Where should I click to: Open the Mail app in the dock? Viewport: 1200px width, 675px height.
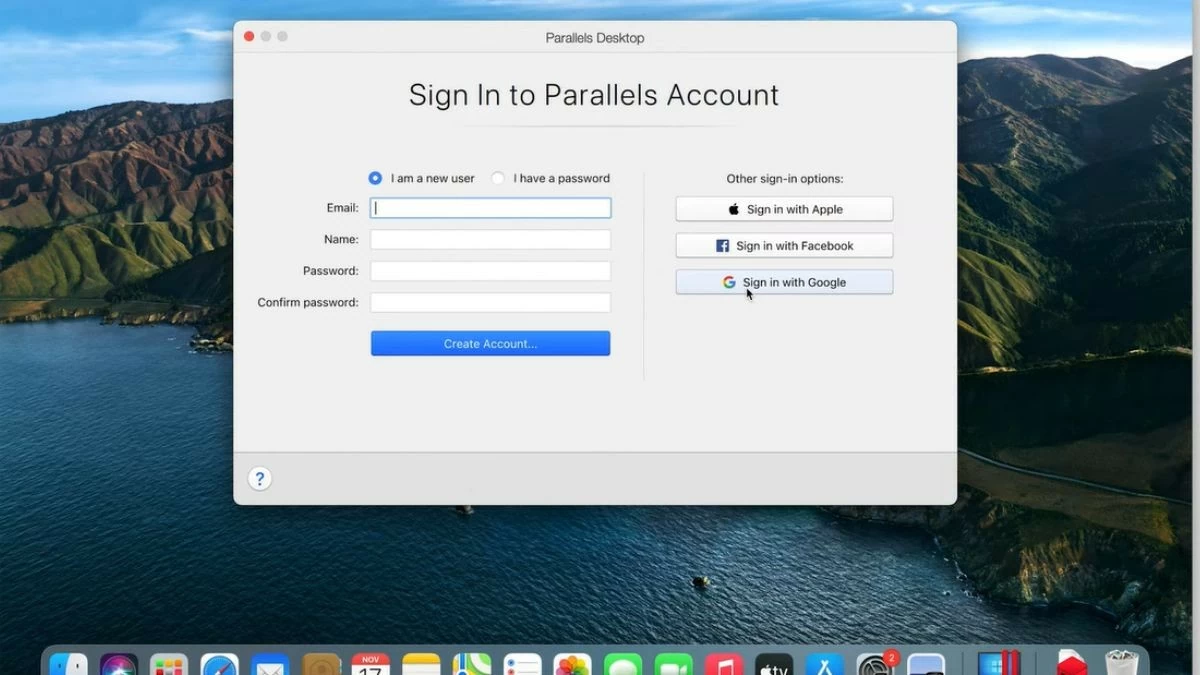[270, 665]
